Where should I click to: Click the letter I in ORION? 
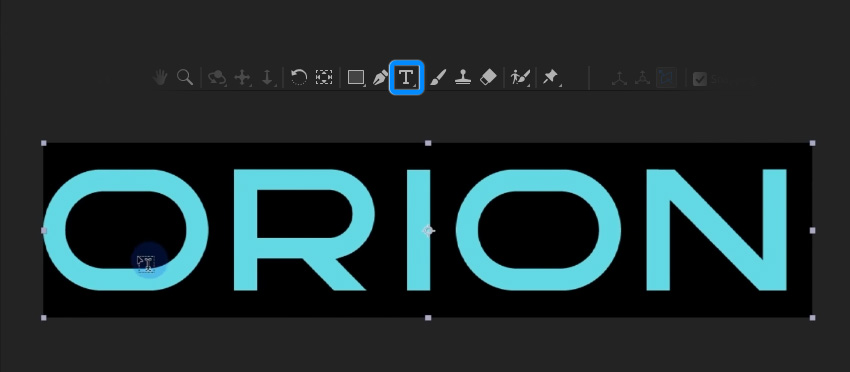point(418,230)
